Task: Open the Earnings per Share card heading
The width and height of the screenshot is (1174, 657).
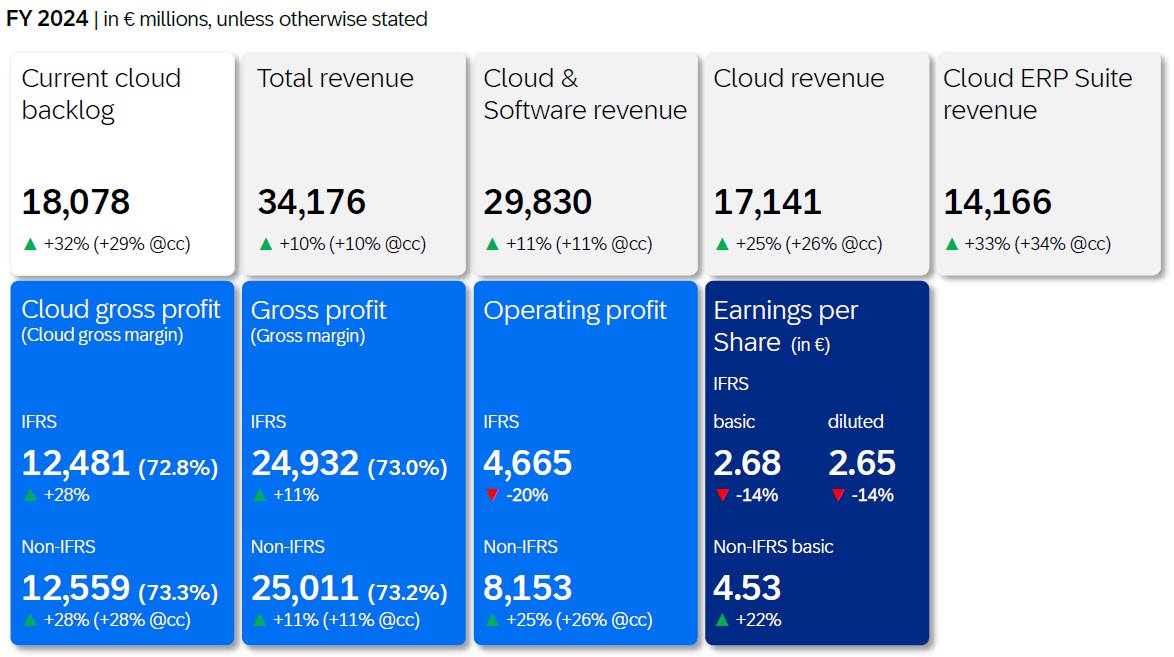Action: [785, 326]
